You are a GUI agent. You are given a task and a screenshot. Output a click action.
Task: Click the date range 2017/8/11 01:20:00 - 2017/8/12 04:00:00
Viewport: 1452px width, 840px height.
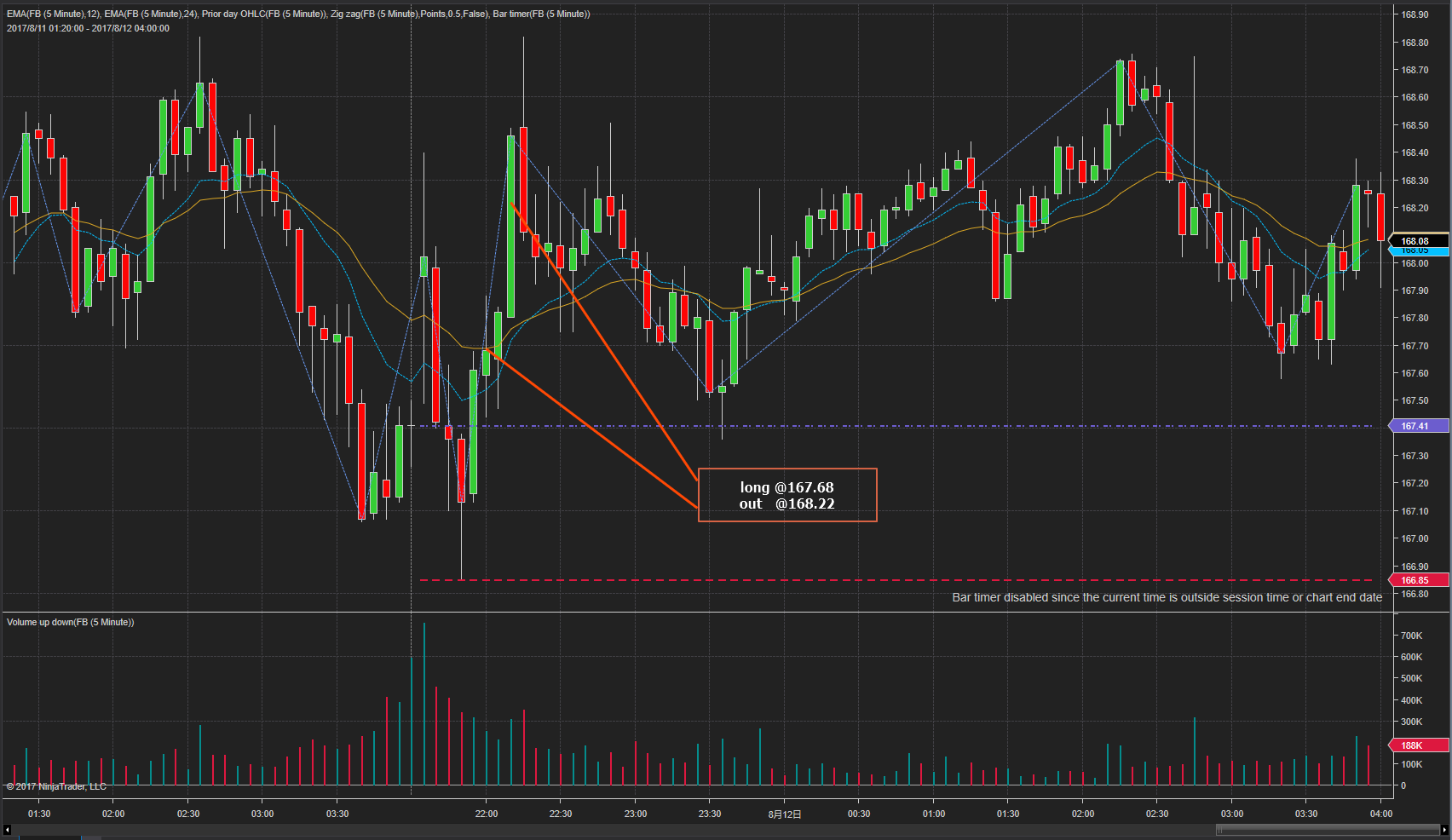88,28
